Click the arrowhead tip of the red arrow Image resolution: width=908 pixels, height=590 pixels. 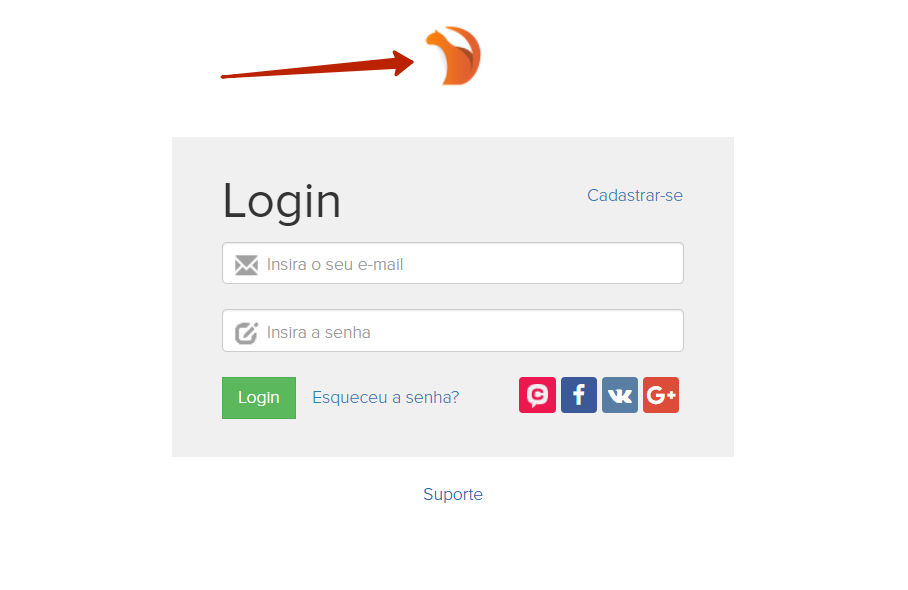[405, 62]
